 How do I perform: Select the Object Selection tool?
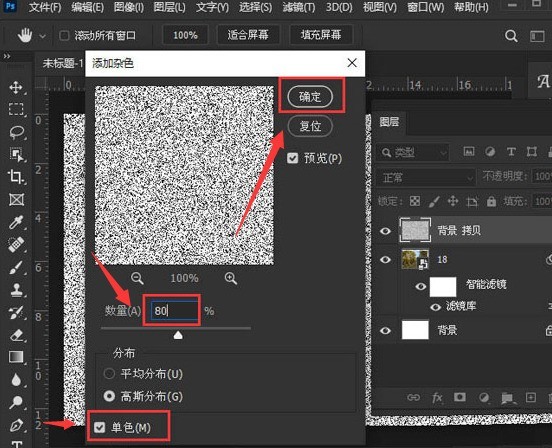coord(16,154)
